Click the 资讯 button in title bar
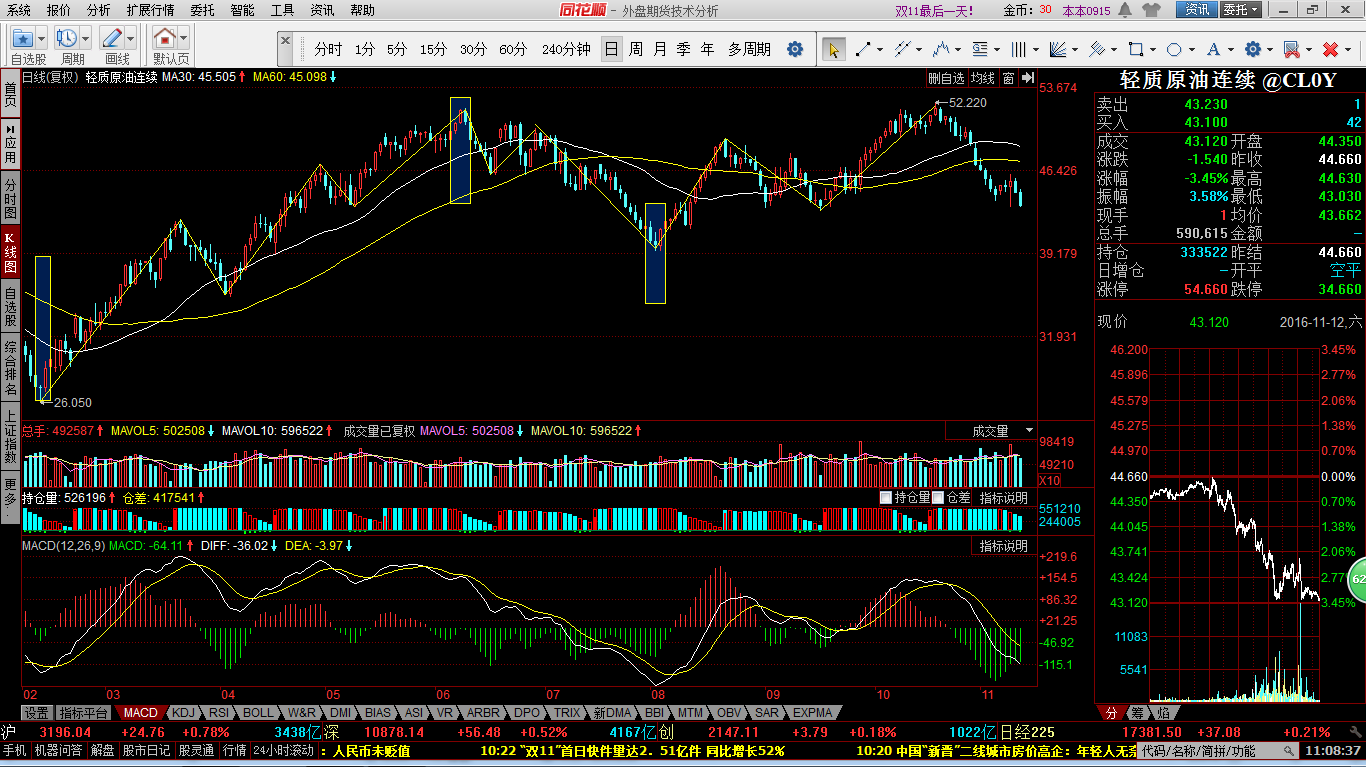 click(1197, 10)
